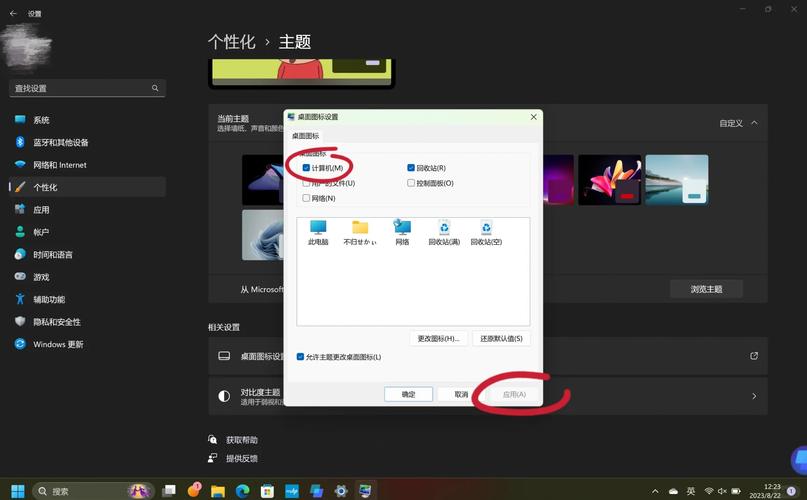
Task: Open the Windows Start menu
Action: point(18,491)
